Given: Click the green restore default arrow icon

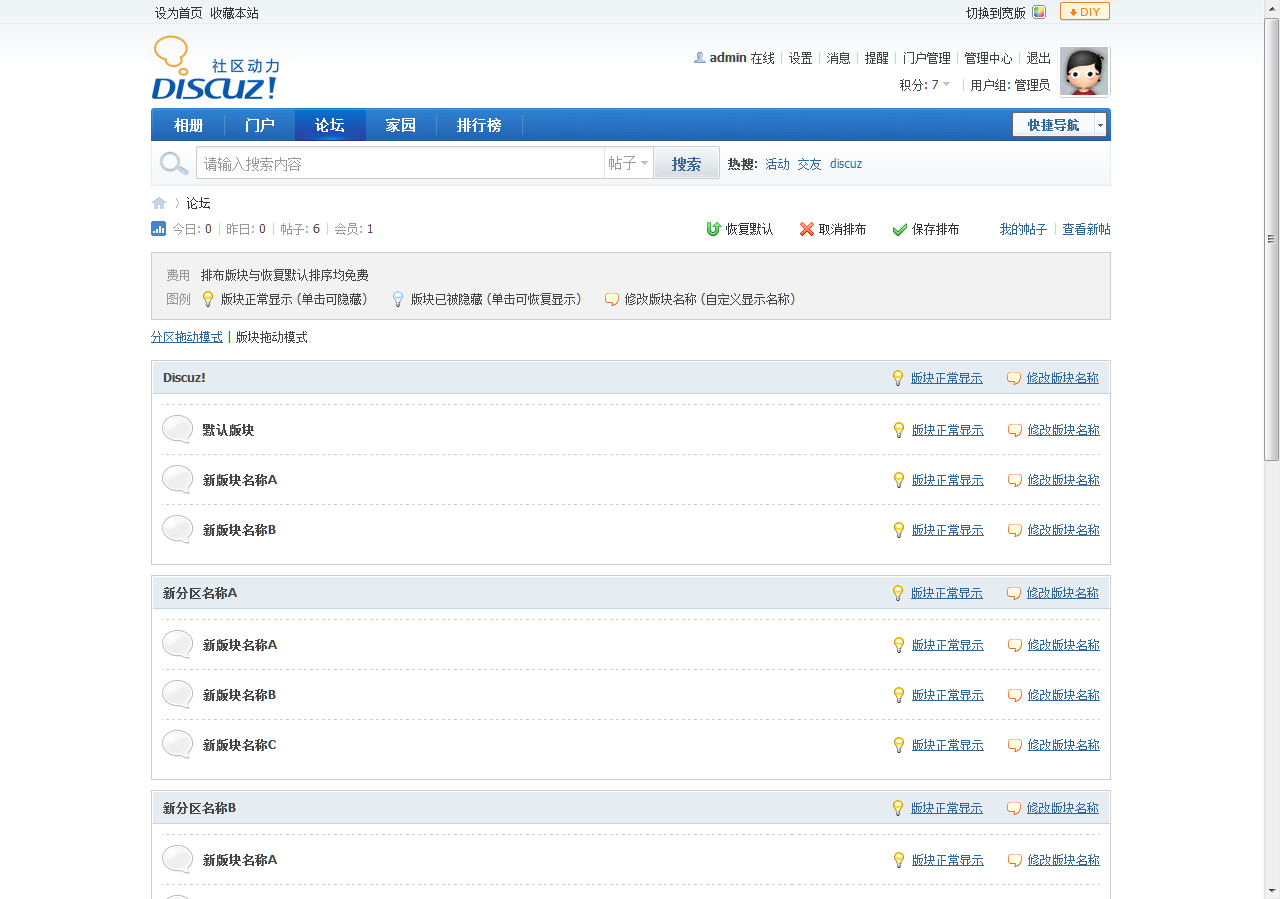Looking at the screenshot, I should tap(713, 229).
